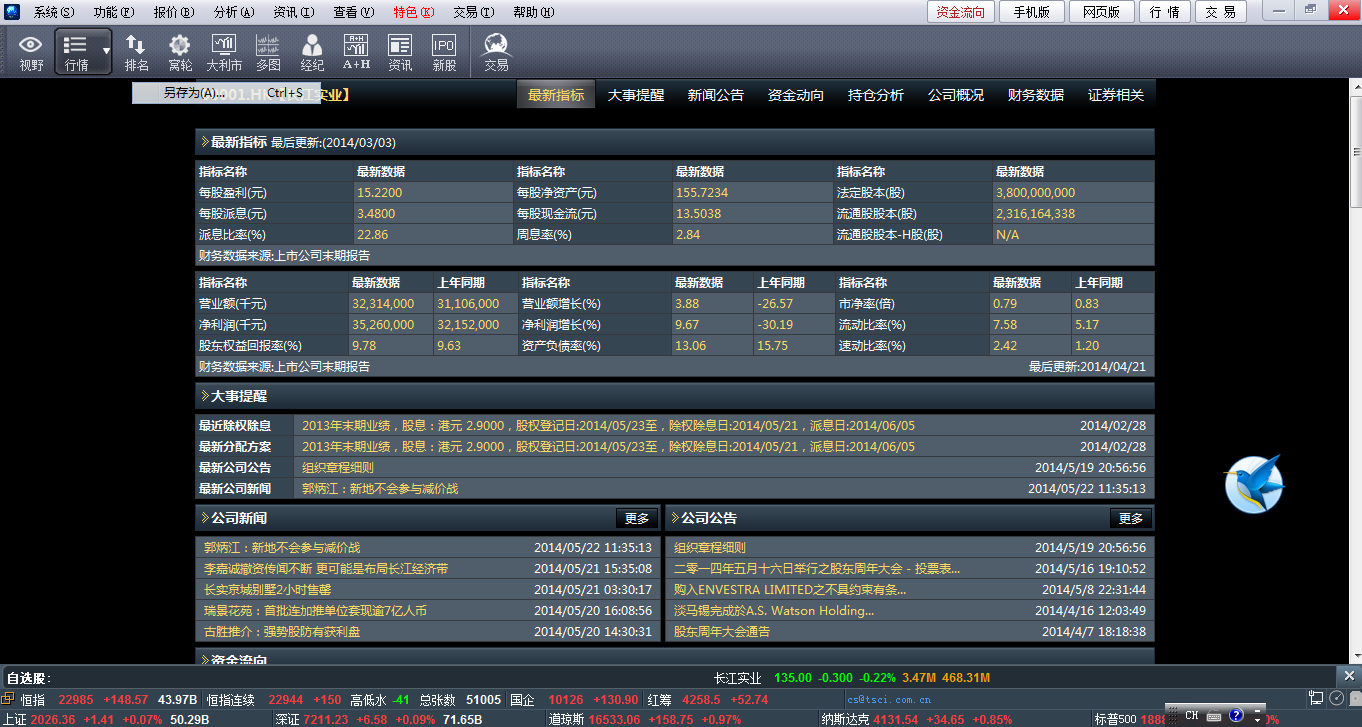The width and height of the screenshot is (1362, 727).
Task: Switch to the 财务数据 tab
Action: (x=1036, y=95)
